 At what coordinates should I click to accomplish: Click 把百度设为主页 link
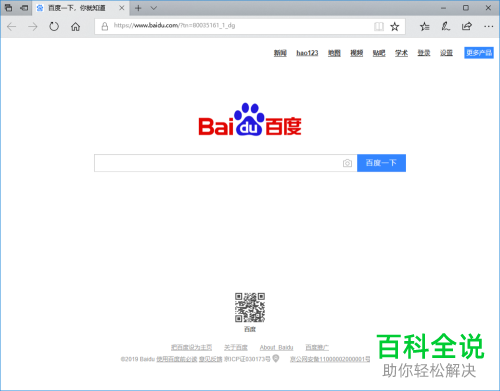(191, 347)
